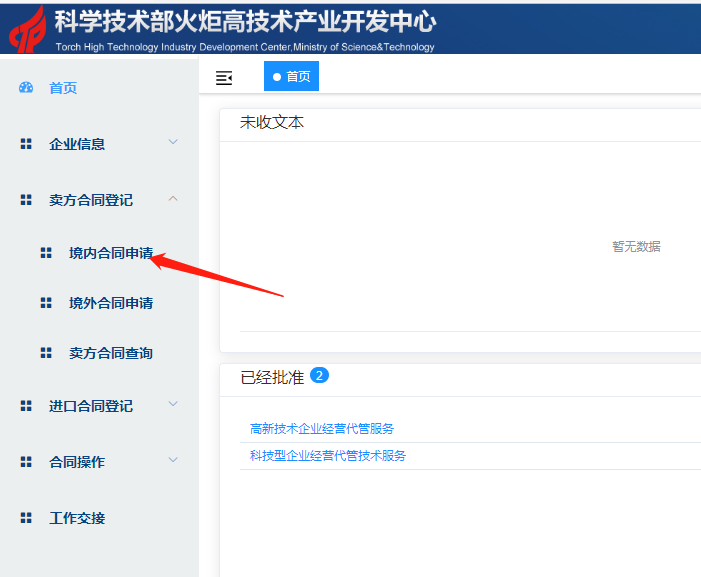Screen dimensions: 701x577
Task: Click the grid icon next to 工作交接
Action: pos(26,518)
